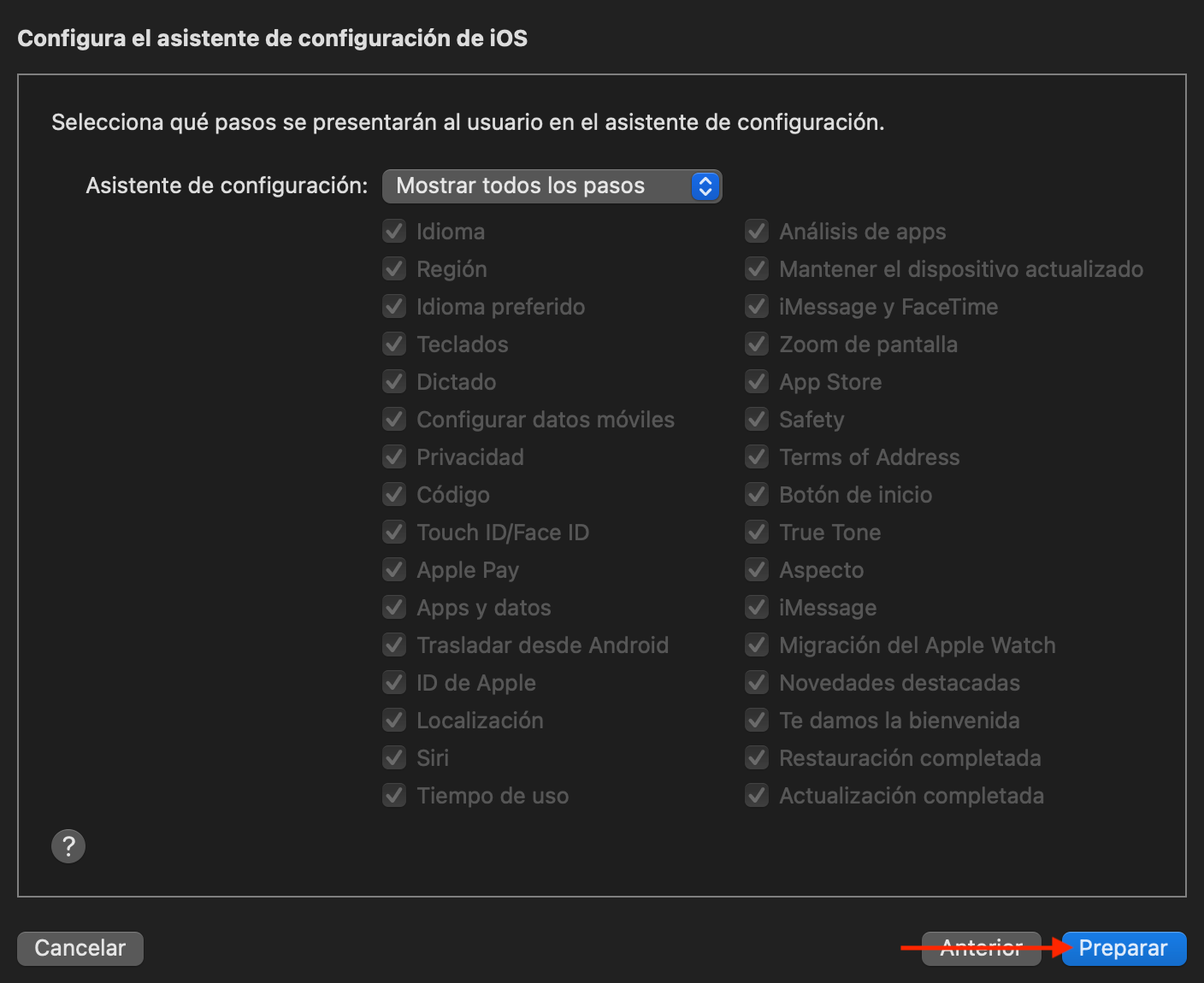Uncheck the Región step
This screenshot has width=1204, height=983.
click(x=394, y=269)
